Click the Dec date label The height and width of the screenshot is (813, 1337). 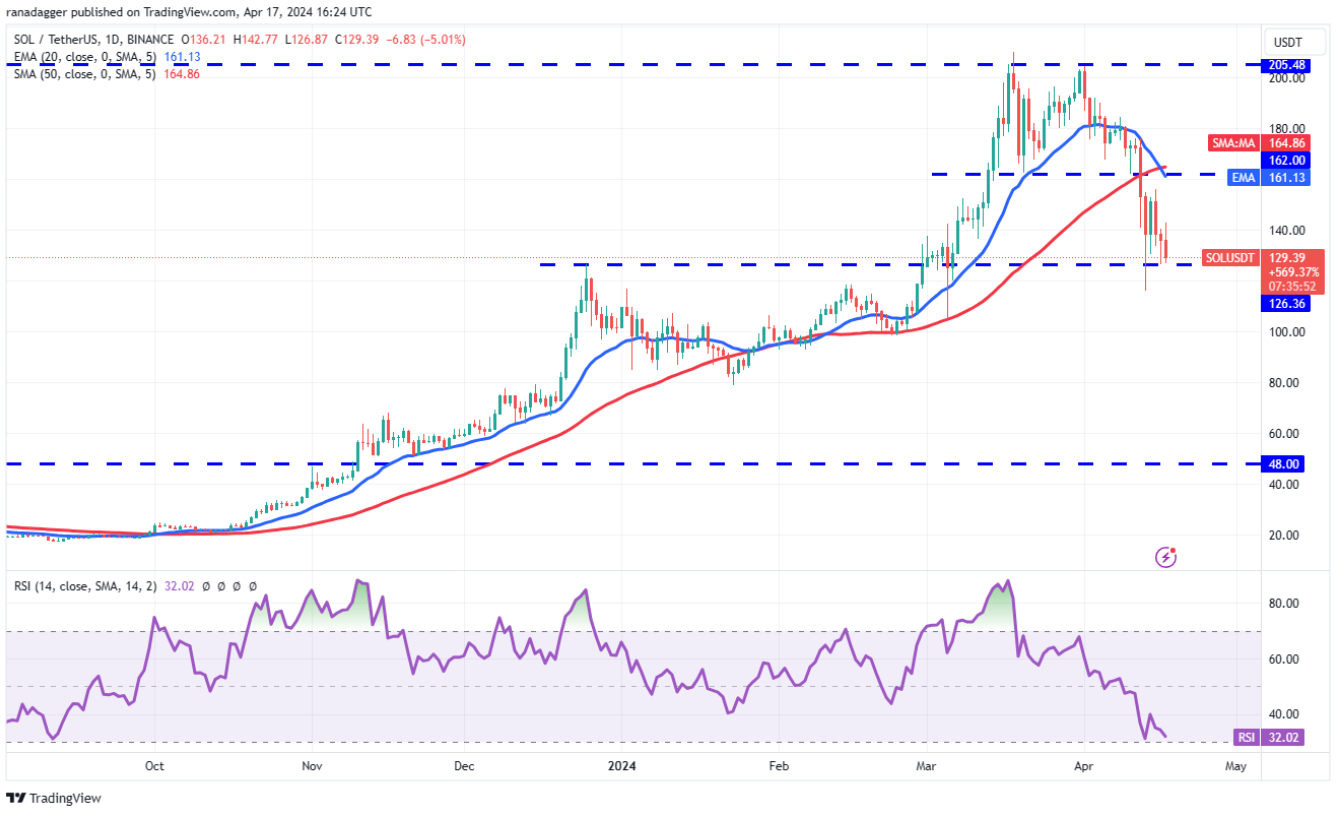464,767
